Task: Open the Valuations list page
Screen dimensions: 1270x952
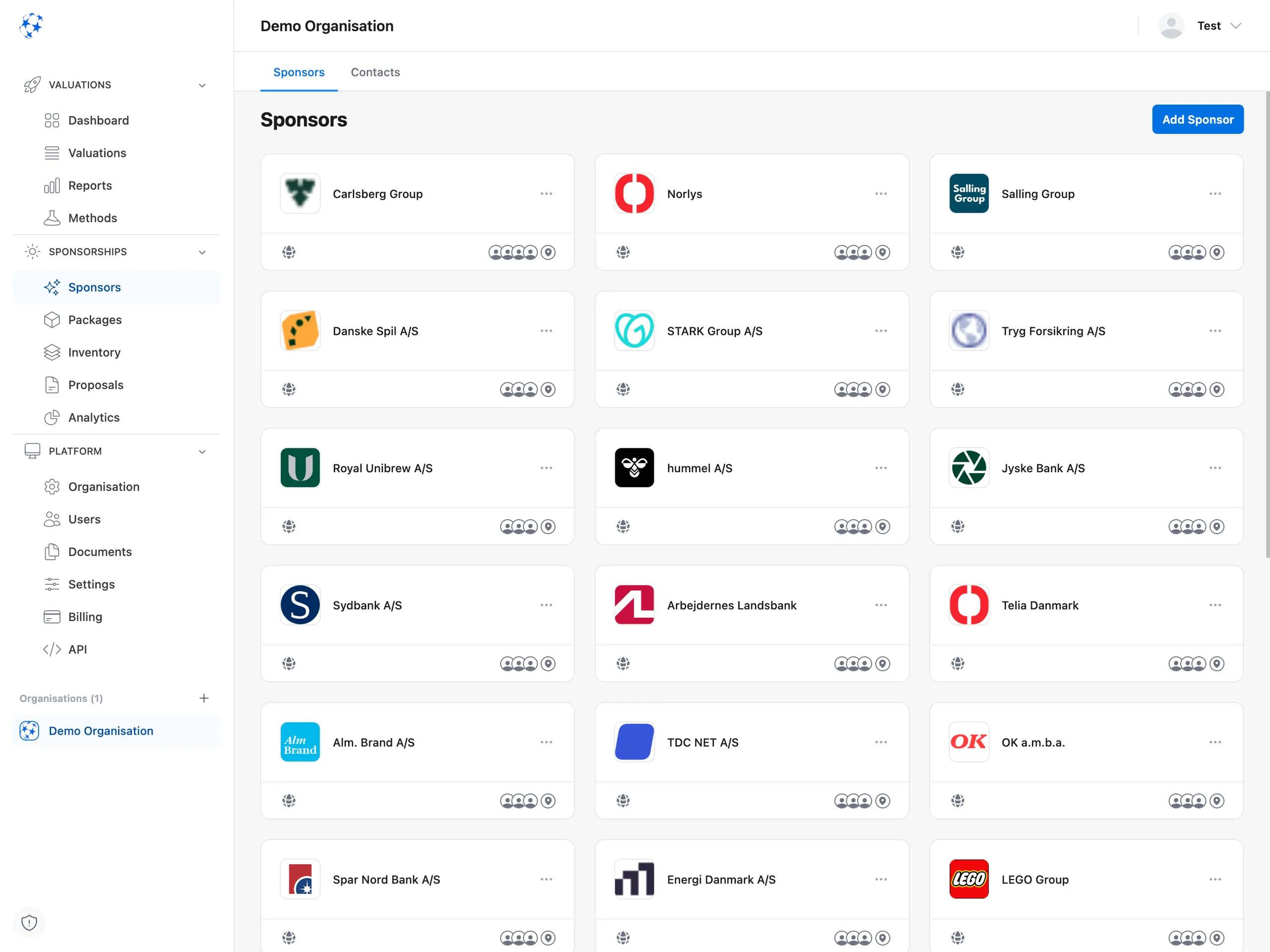Action: (x=117, y=153)
